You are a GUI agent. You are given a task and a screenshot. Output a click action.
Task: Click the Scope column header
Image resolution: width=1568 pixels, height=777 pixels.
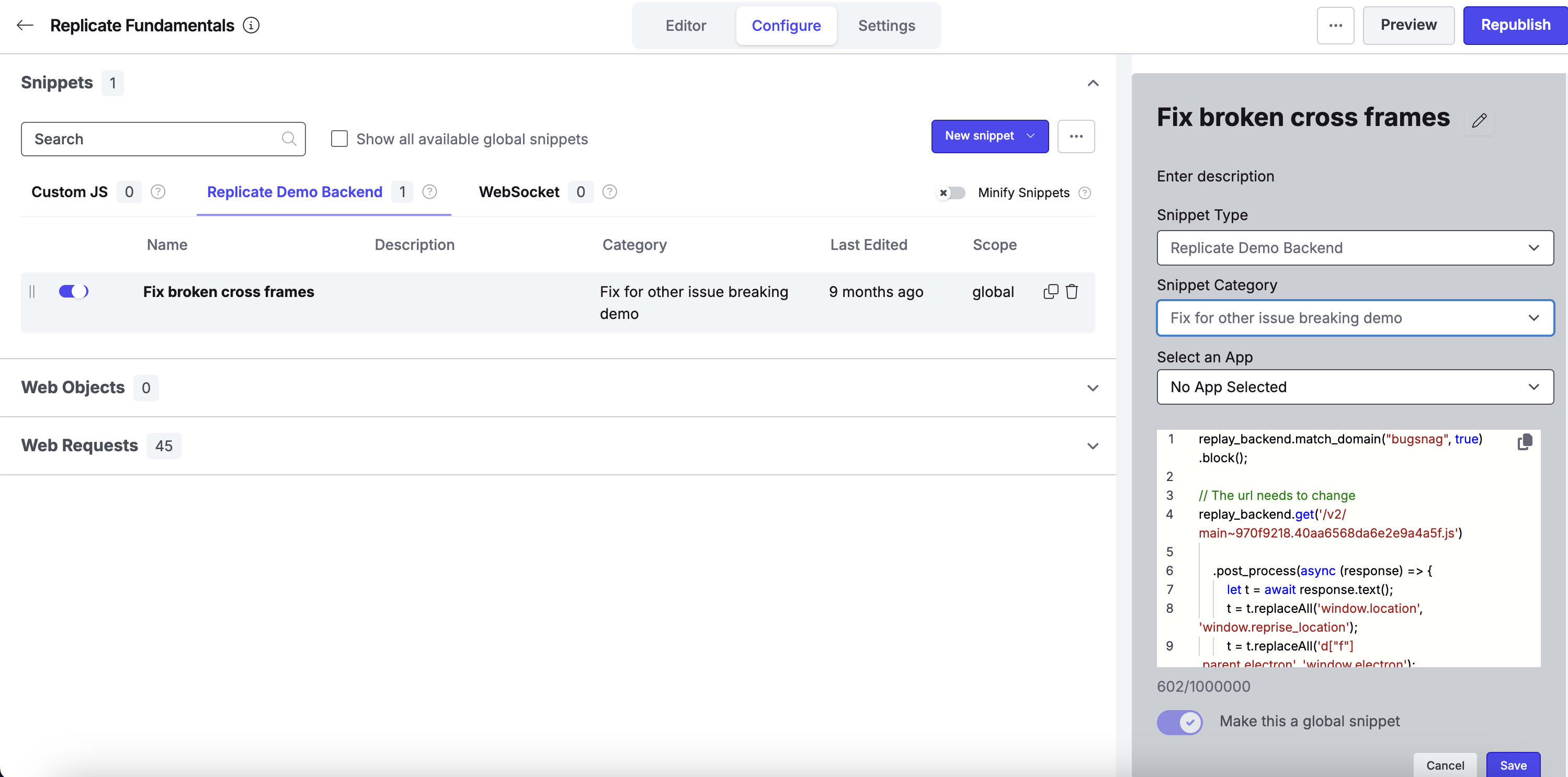(995, 245)
